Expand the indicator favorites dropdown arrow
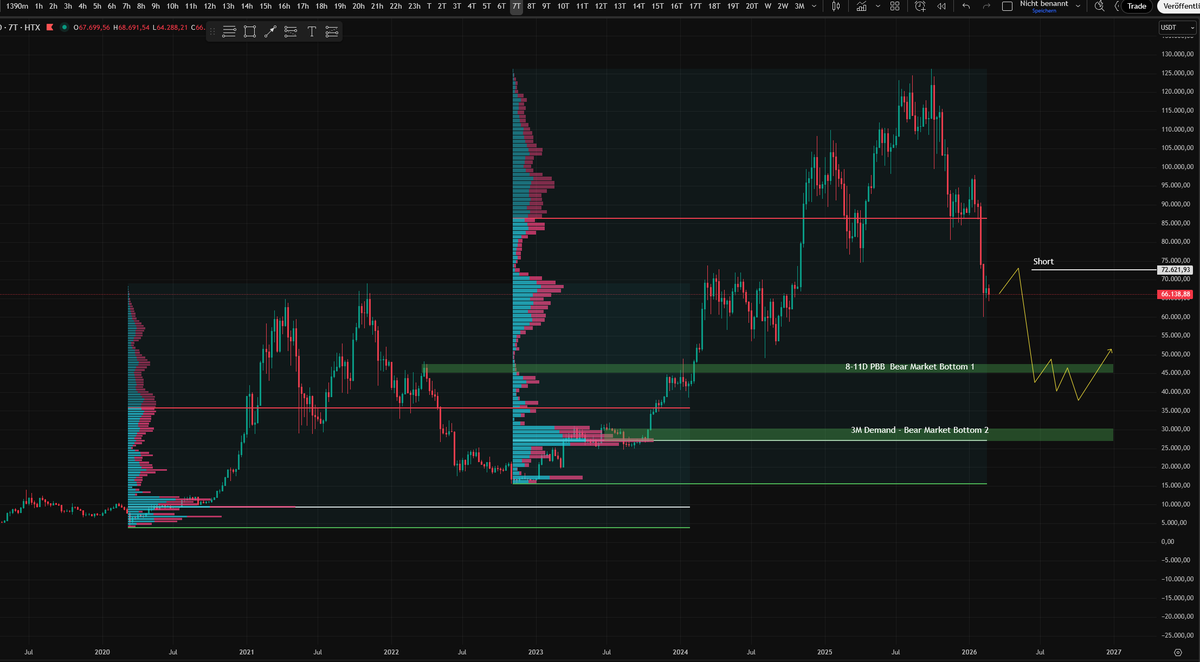The height and width of the screenshot is (662, 1200). click(x=878, y=6)
